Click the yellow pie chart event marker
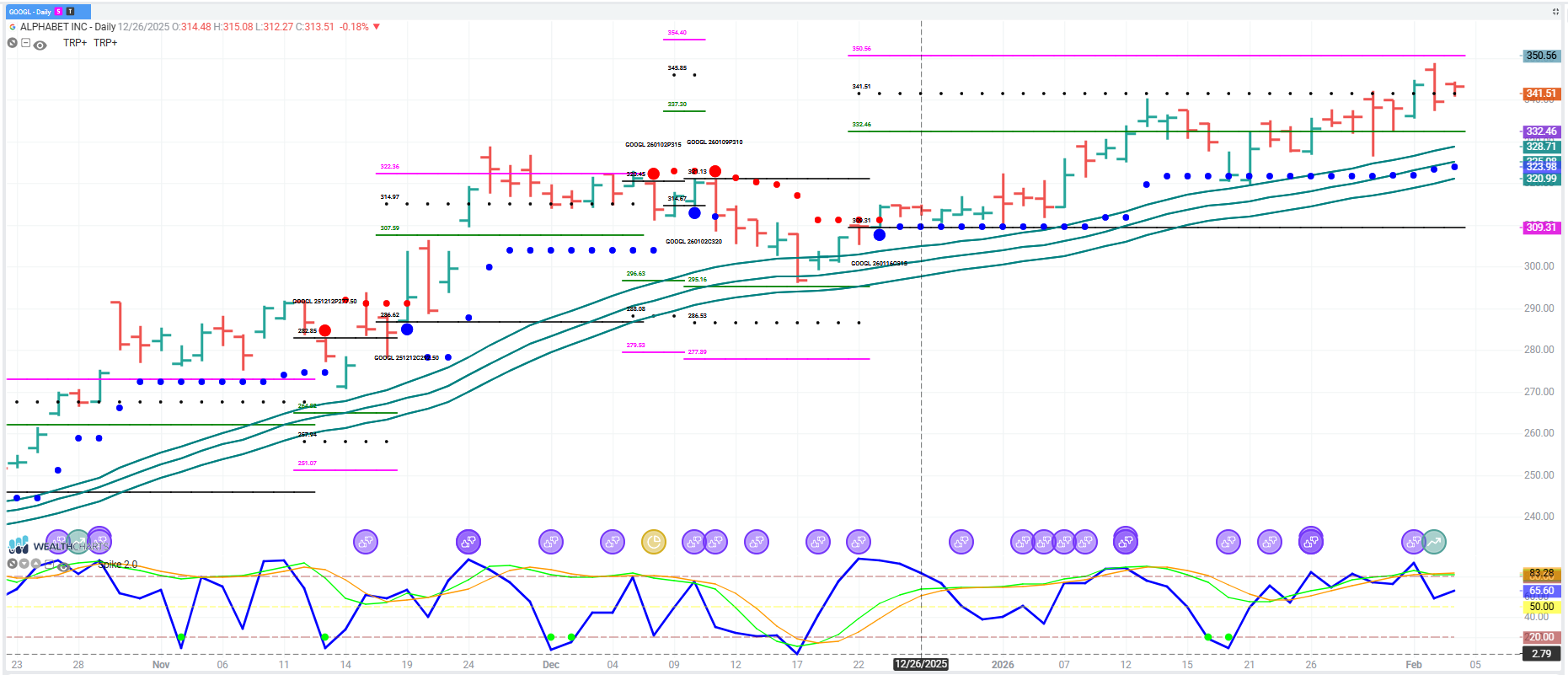 click(x=654, y=542)
